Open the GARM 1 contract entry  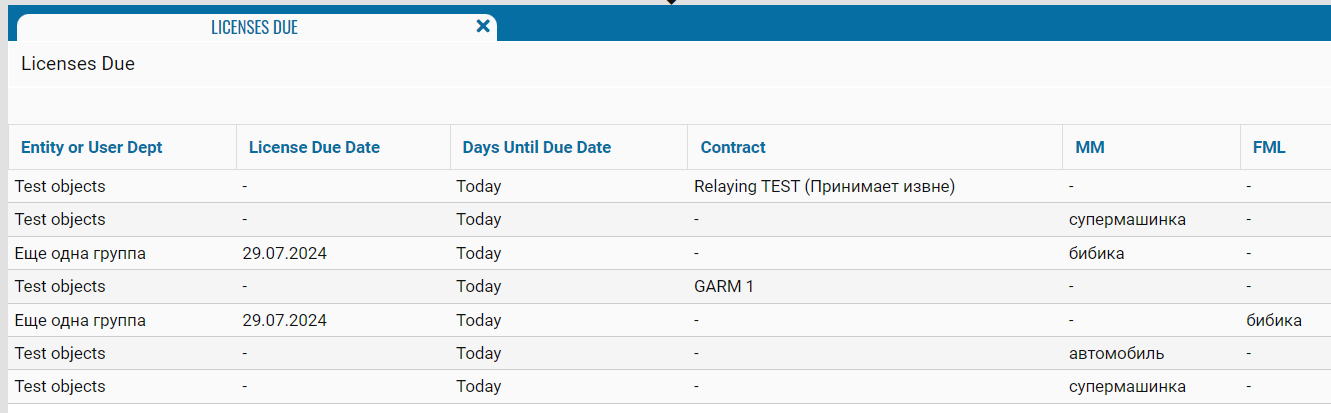pyautogui.click(x=724, y=287)
